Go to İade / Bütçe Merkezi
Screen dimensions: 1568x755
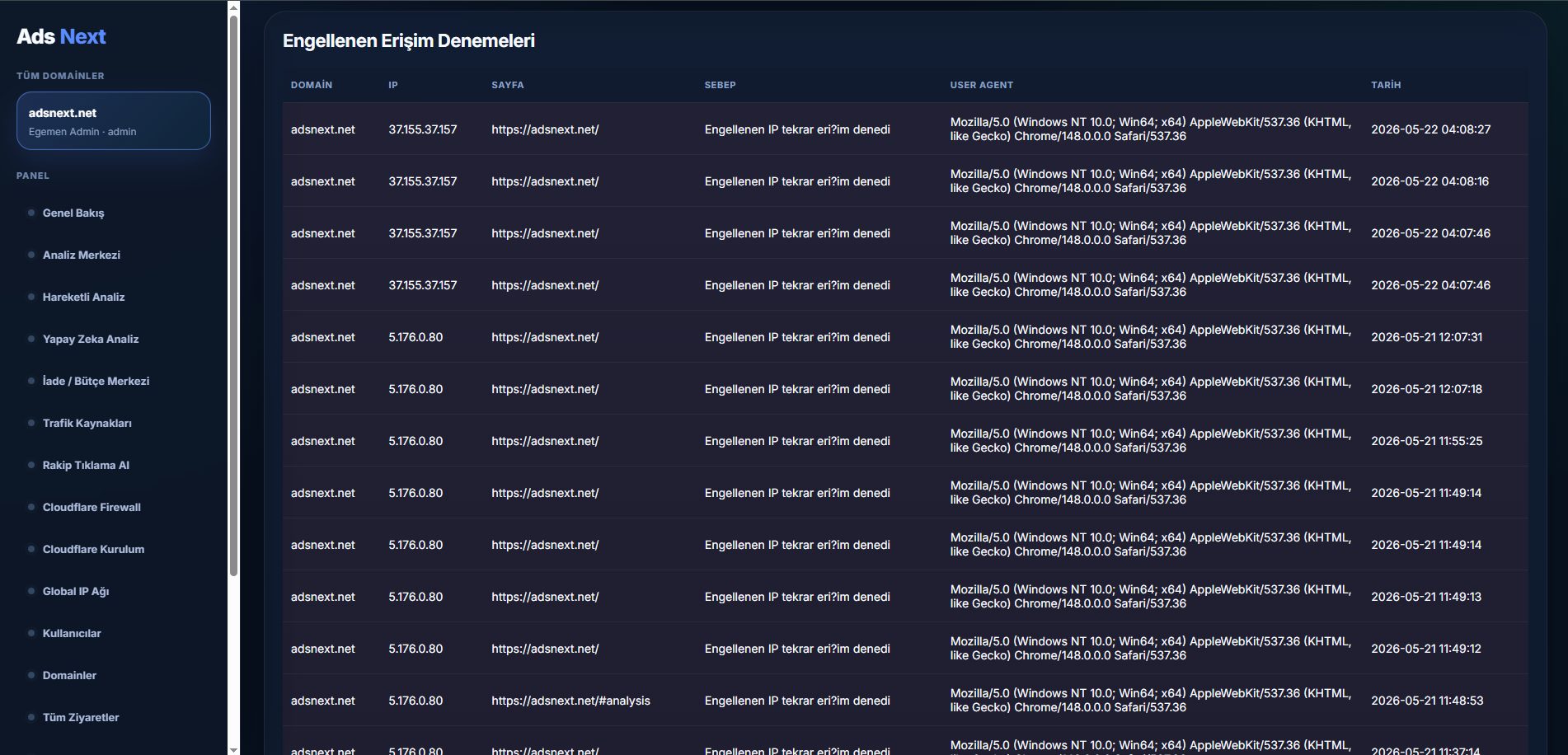tap(96, 381)
